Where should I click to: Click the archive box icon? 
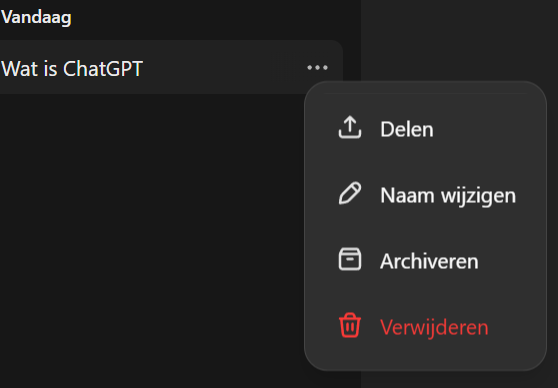point(349,259)
